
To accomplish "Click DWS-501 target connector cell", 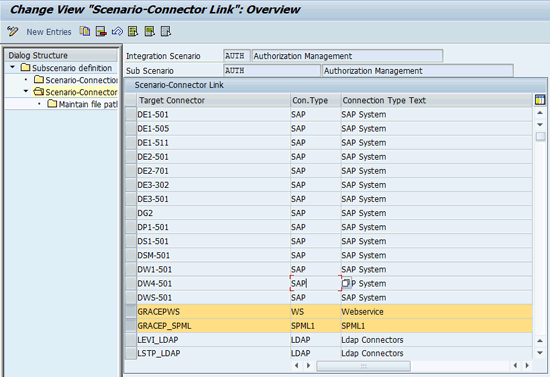I will [213, 297].
